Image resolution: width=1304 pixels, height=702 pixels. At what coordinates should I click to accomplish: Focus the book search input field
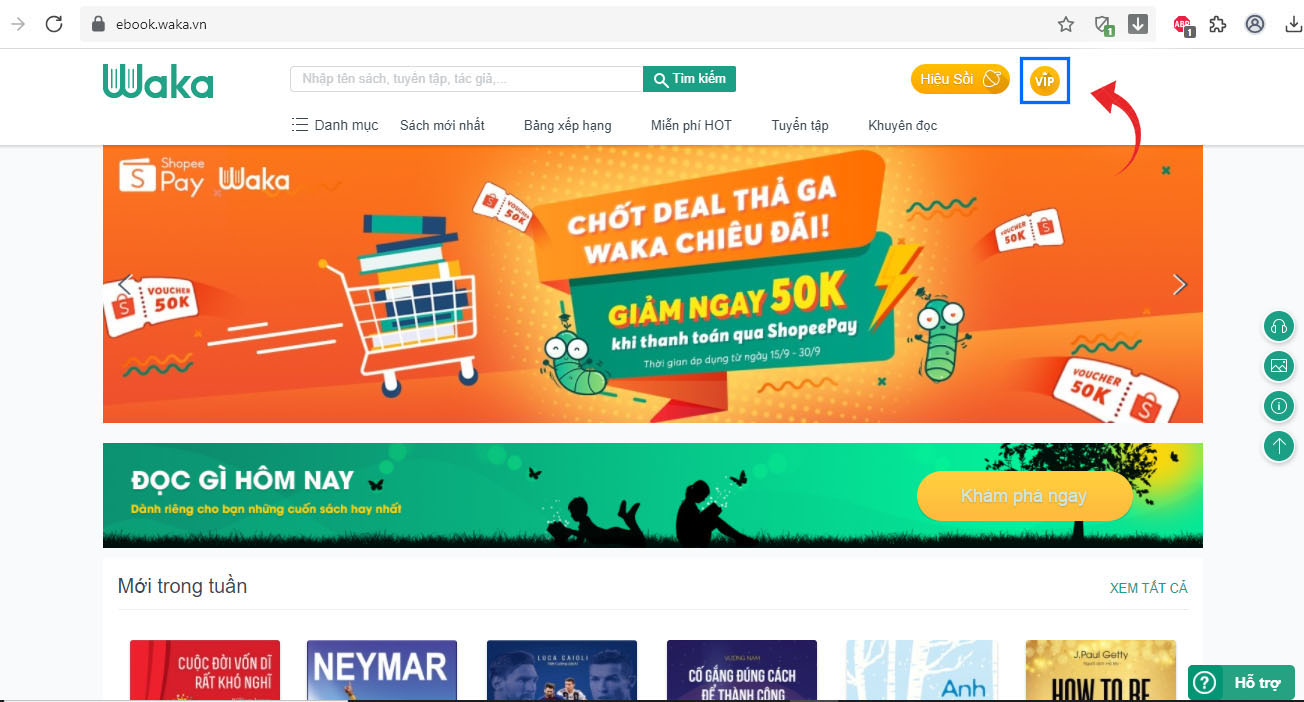[x=466, y=79]
